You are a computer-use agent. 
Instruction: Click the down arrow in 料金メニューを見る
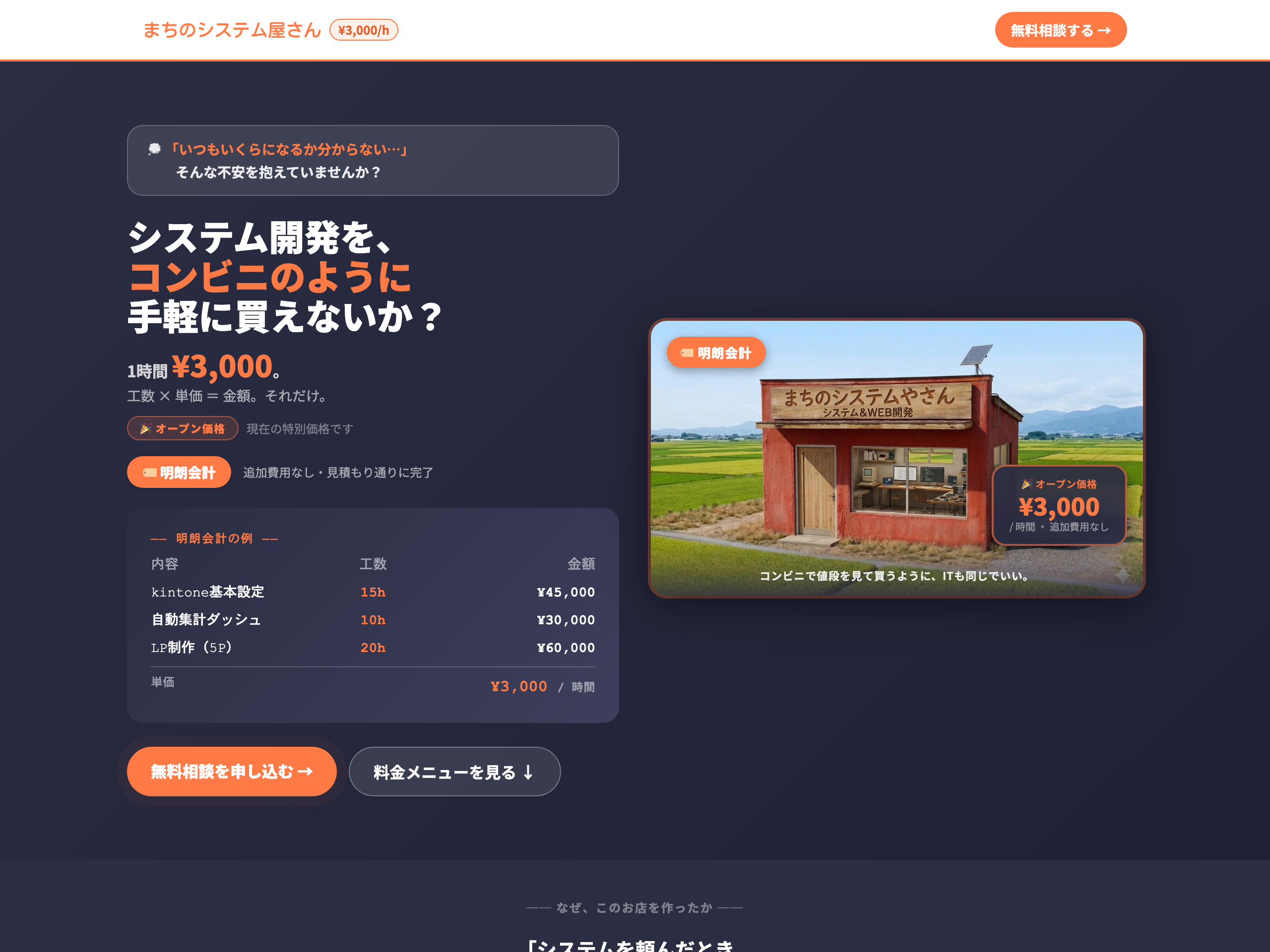tap(528, 773)
